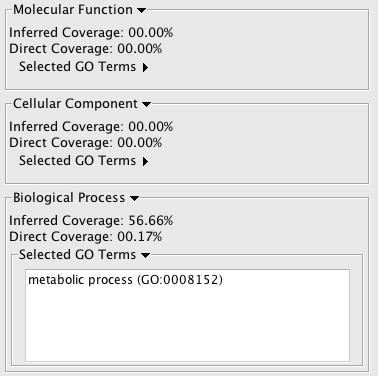Click Direct Coverage value in Molecular Function
Viewport: 378px width, 376px height.
tap(140, 49)
